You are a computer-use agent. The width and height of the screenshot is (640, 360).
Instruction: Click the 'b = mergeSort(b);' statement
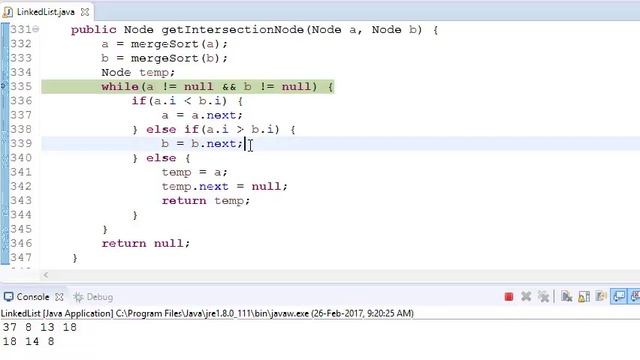click(x=164, y=58)
